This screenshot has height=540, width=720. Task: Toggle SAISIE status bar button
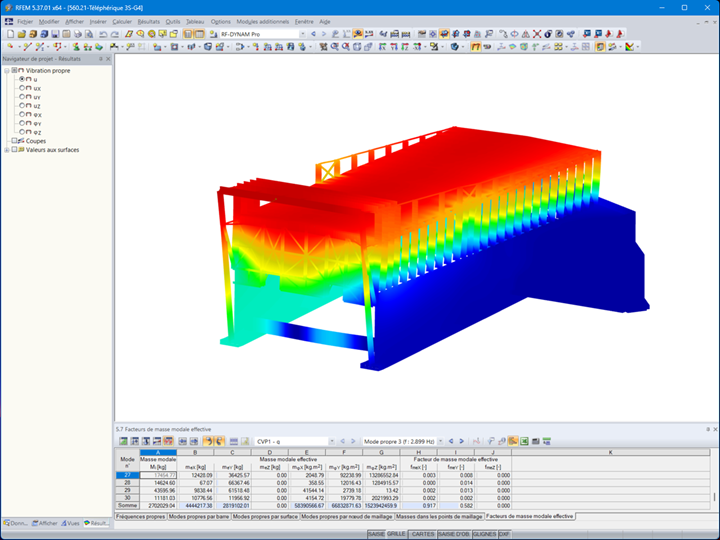(x=376, y=534)
